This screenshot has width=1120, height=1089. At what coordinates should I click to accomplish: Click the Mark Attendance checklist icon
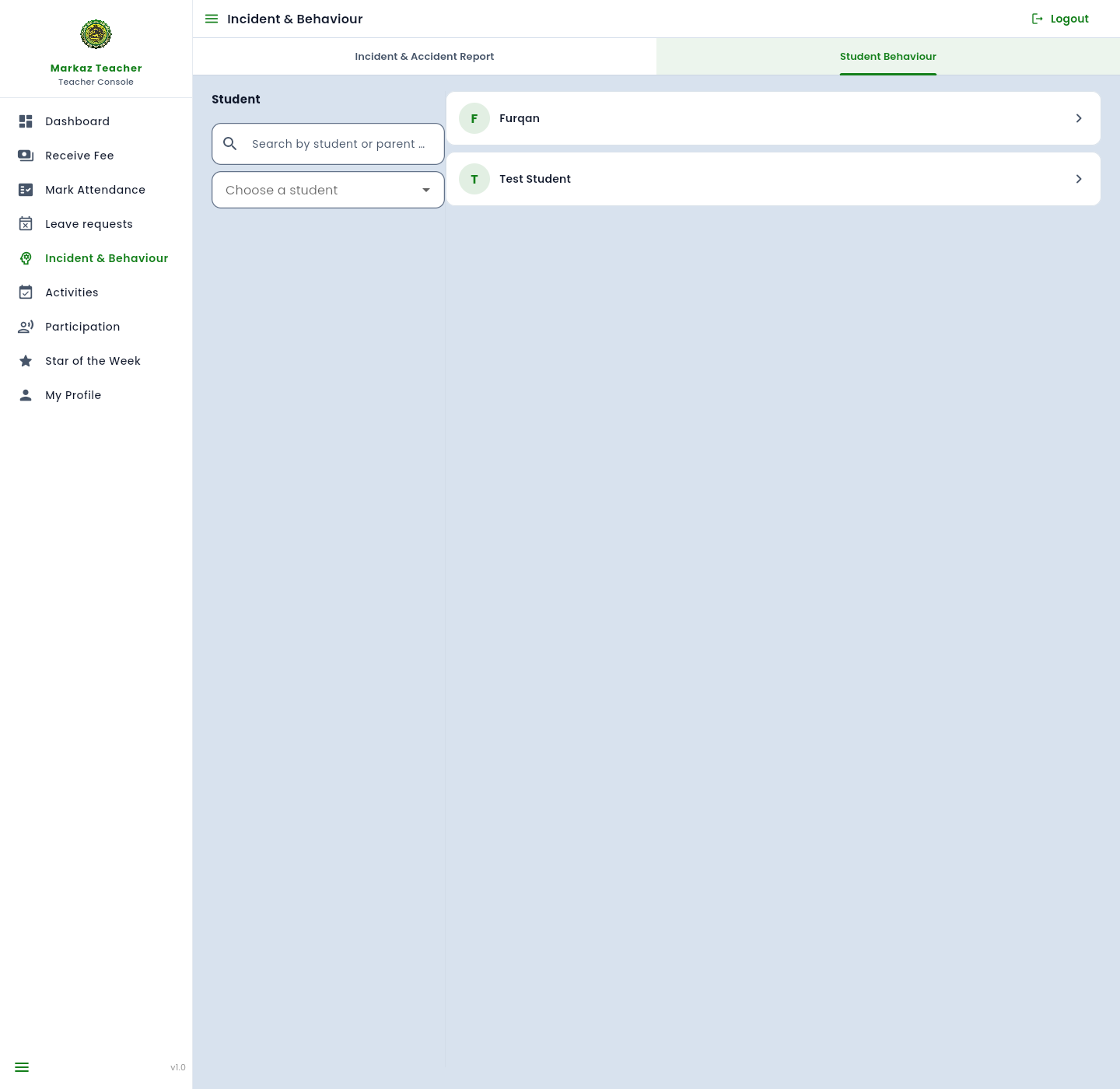pos(26,190)
